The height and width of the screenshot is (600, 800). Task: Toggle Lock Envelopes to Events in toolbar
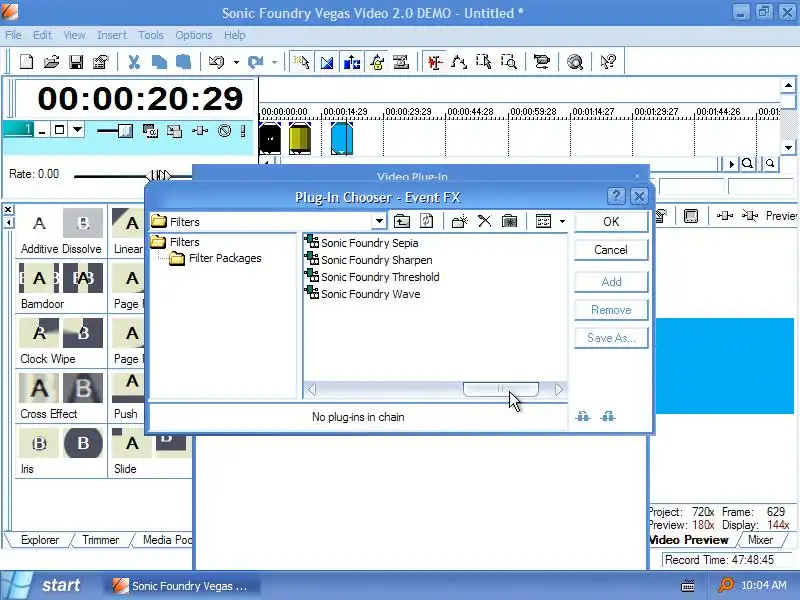(377, 62)
